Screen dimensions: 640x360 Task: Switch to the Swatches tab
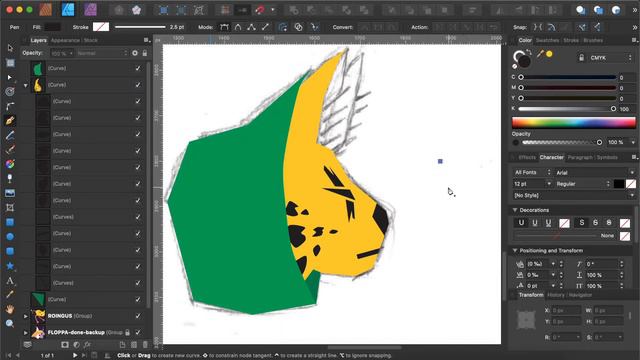click(547, 40)
